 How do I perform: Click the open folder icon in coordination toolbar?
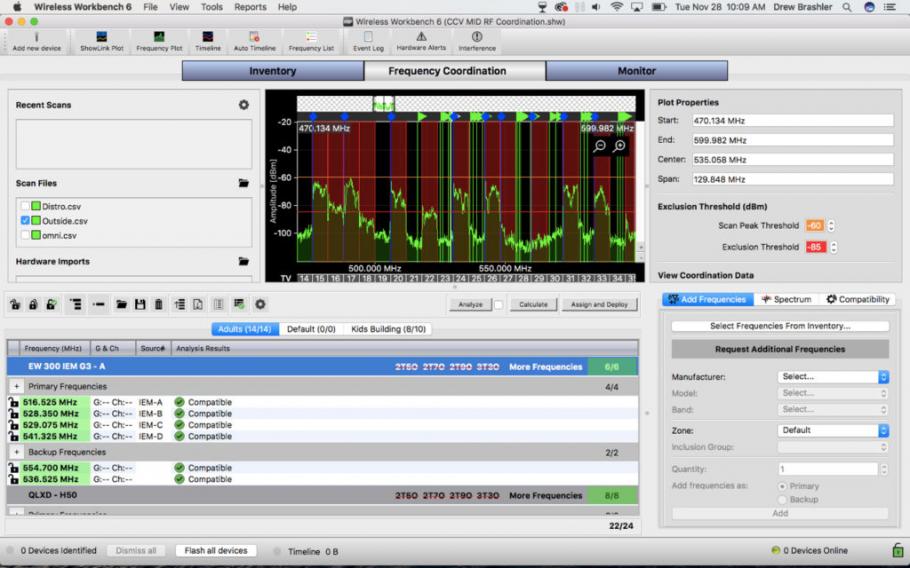(121, 304)
